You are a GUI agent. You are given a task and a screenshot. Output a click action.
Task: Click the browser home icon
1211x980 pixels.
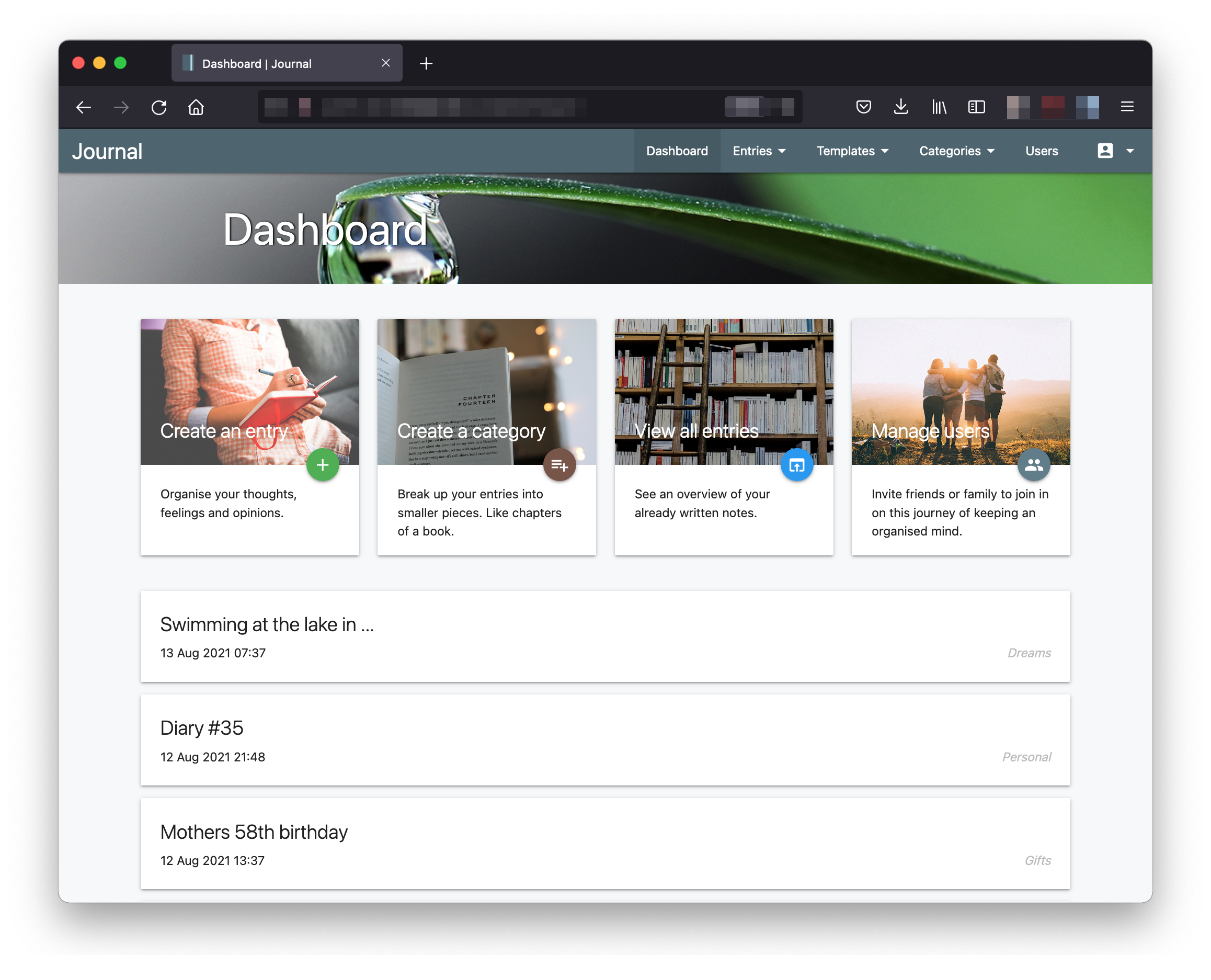[x=196, y=107]
